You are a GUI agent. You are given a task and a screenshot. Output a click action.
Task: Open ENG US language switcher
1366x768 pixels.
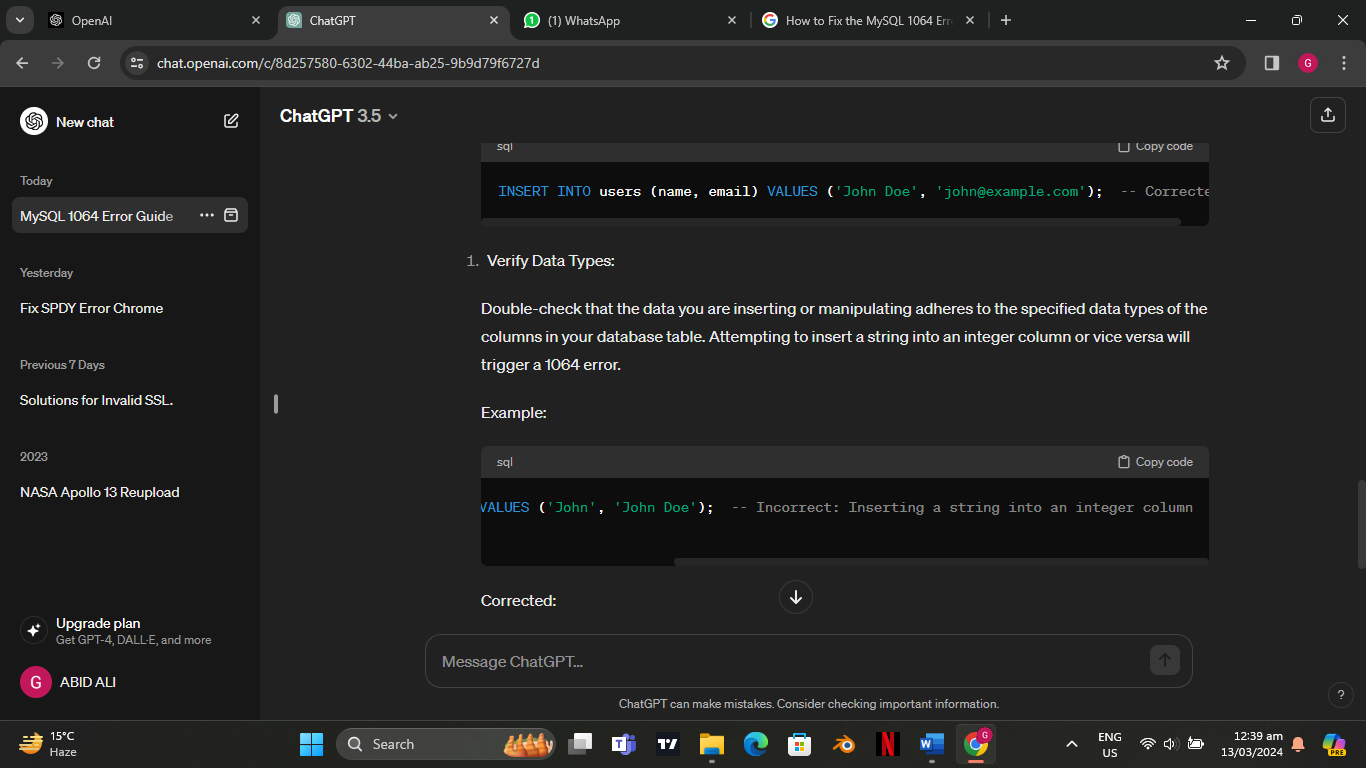point(1109,744)
